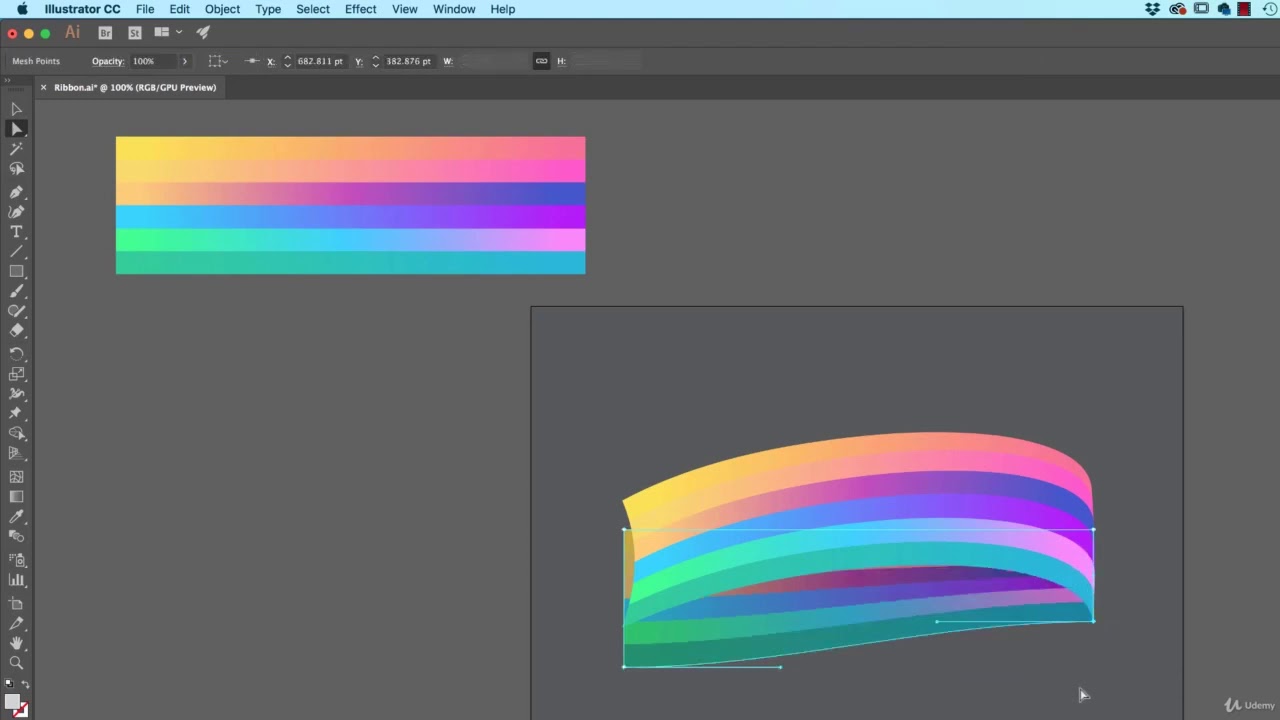
Task: Open the Arrange Documents dropdown
Action: tap(167, 33)
